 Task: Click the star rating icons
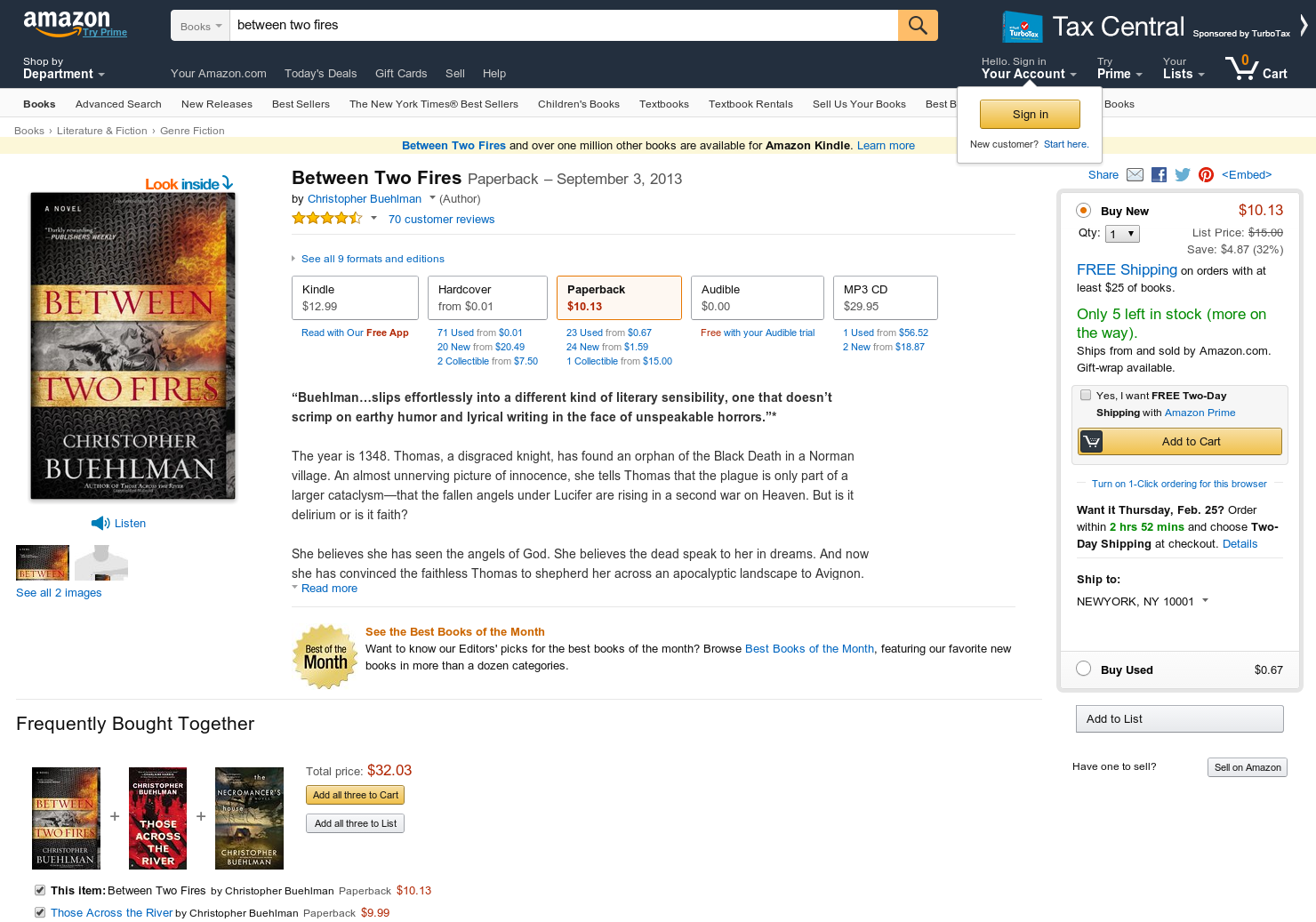point(326,218)
